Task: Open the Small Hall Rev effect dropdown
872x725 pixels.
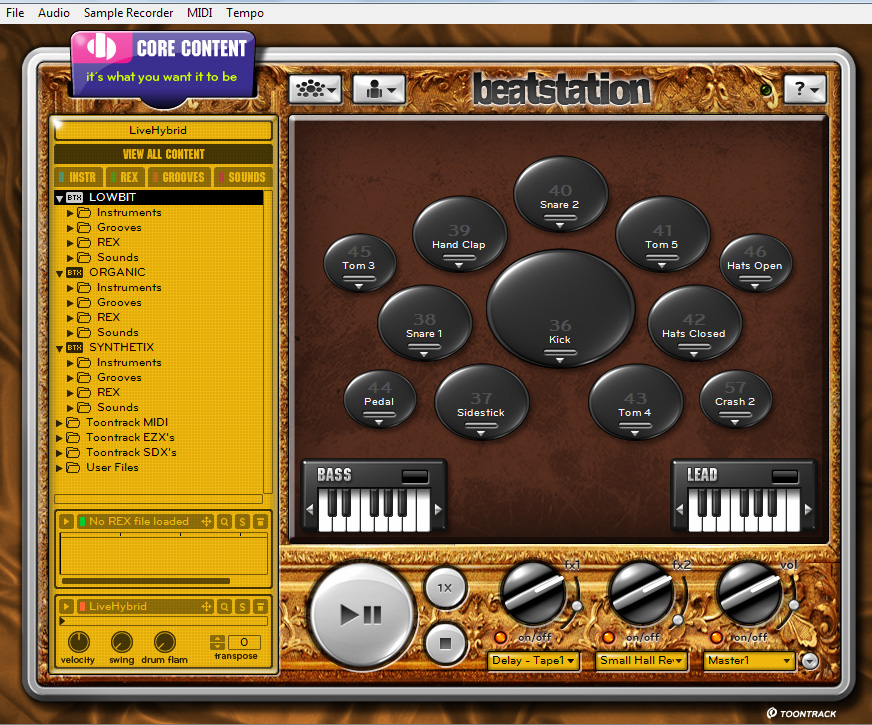Action: click(x=641, y=661)
